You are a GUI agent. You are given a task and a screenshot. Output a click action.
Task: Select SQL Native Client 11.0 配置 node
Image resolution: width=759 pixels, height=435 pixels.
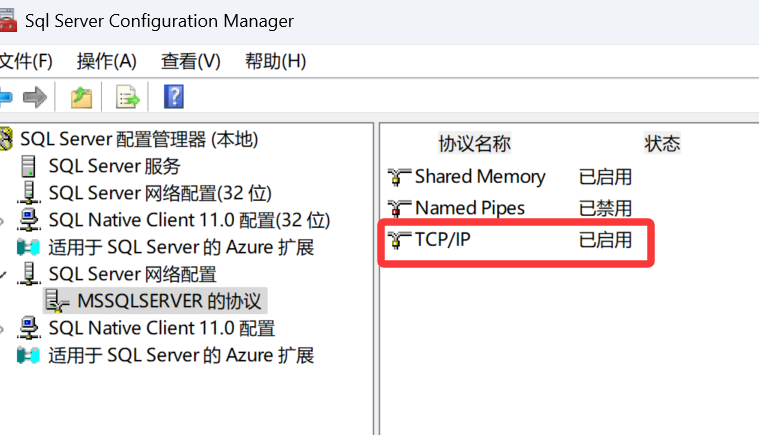tap(162, 329)
